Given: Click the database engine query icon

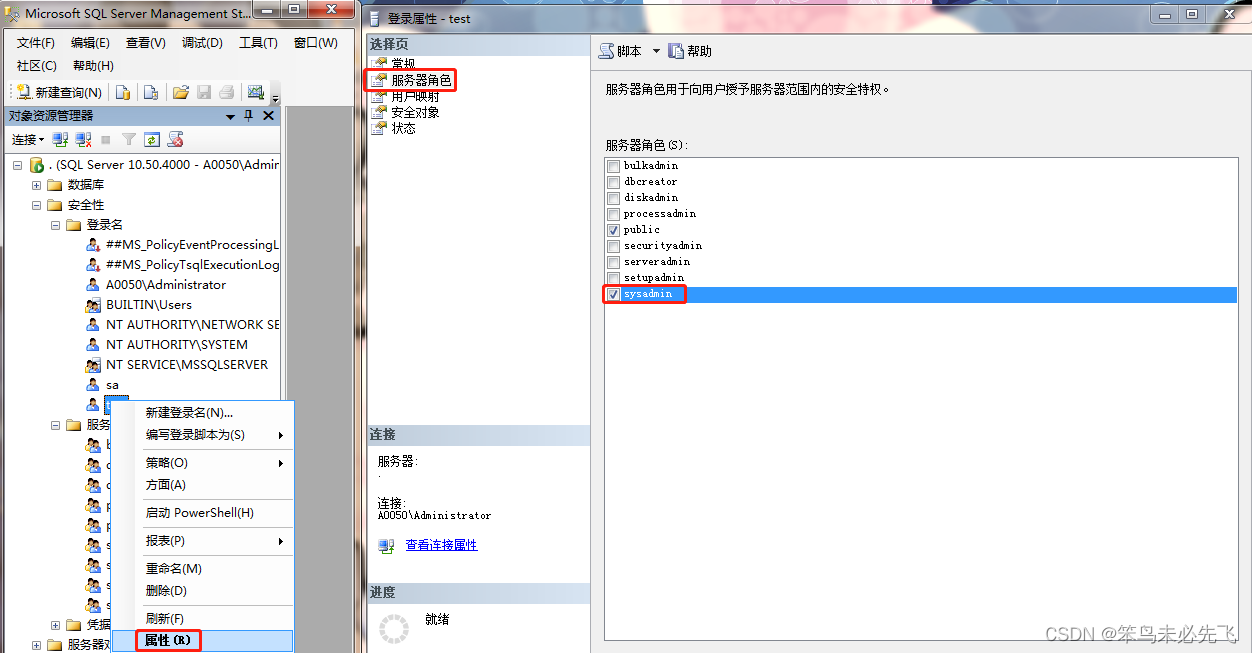Looking at the screenshot, I should coord(123,92).
